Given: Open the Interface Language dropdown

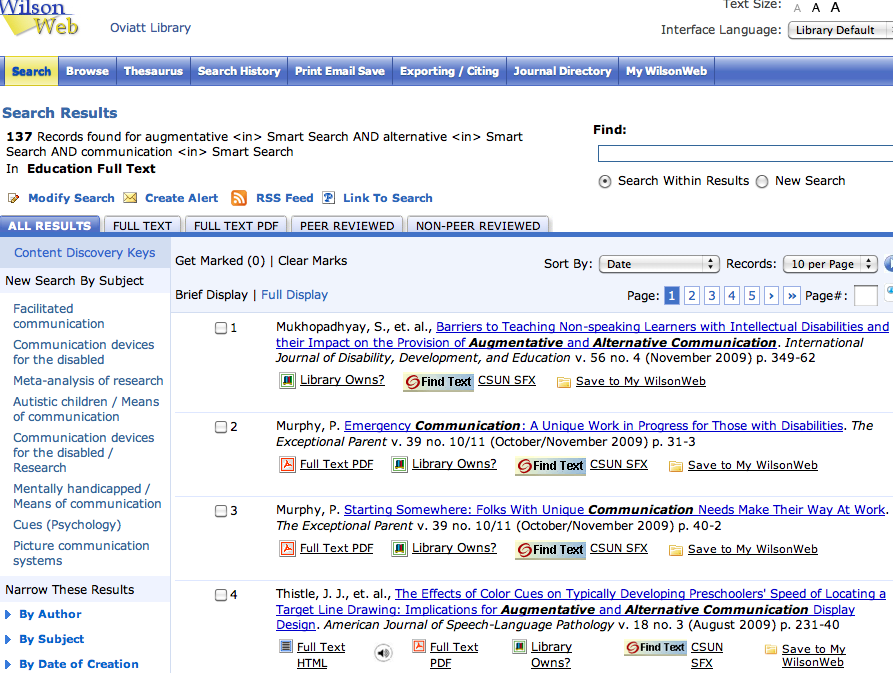Looking at the screenshot, I should (841, 30).
